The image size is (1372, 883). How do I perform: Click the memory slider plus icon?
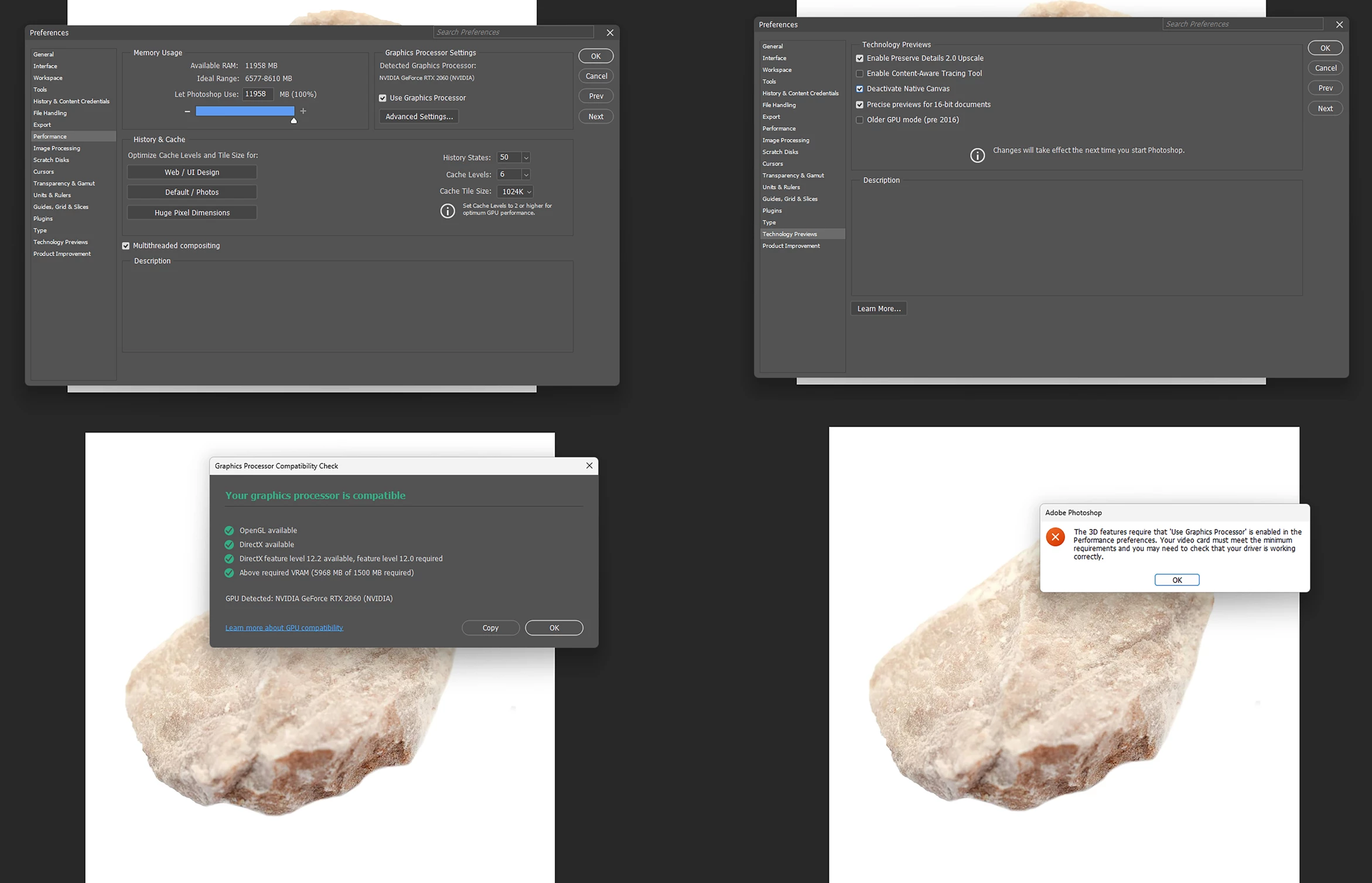(x=303, y=111)
